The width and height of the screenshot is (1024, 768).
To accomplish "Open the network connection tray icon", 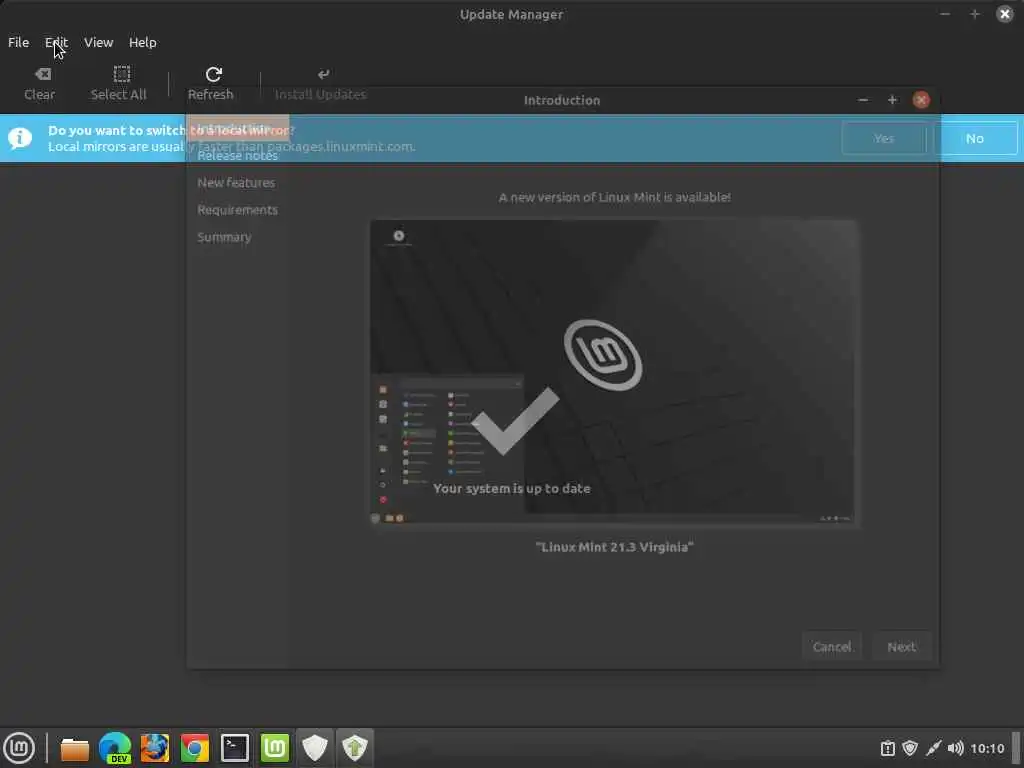I will 933,748.
